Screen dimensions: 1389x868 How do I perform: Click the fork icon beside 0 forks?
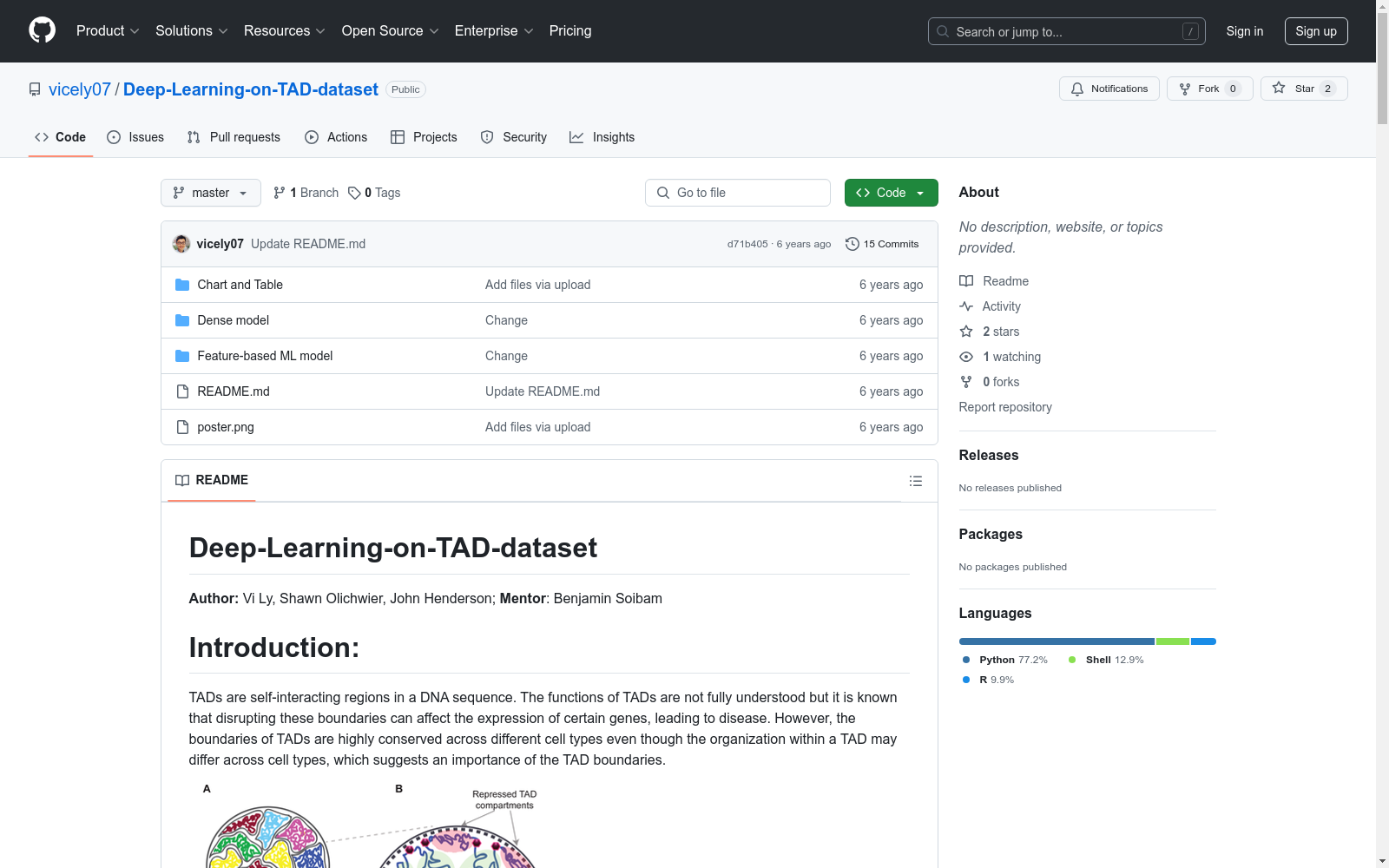[x=966, y=382]
